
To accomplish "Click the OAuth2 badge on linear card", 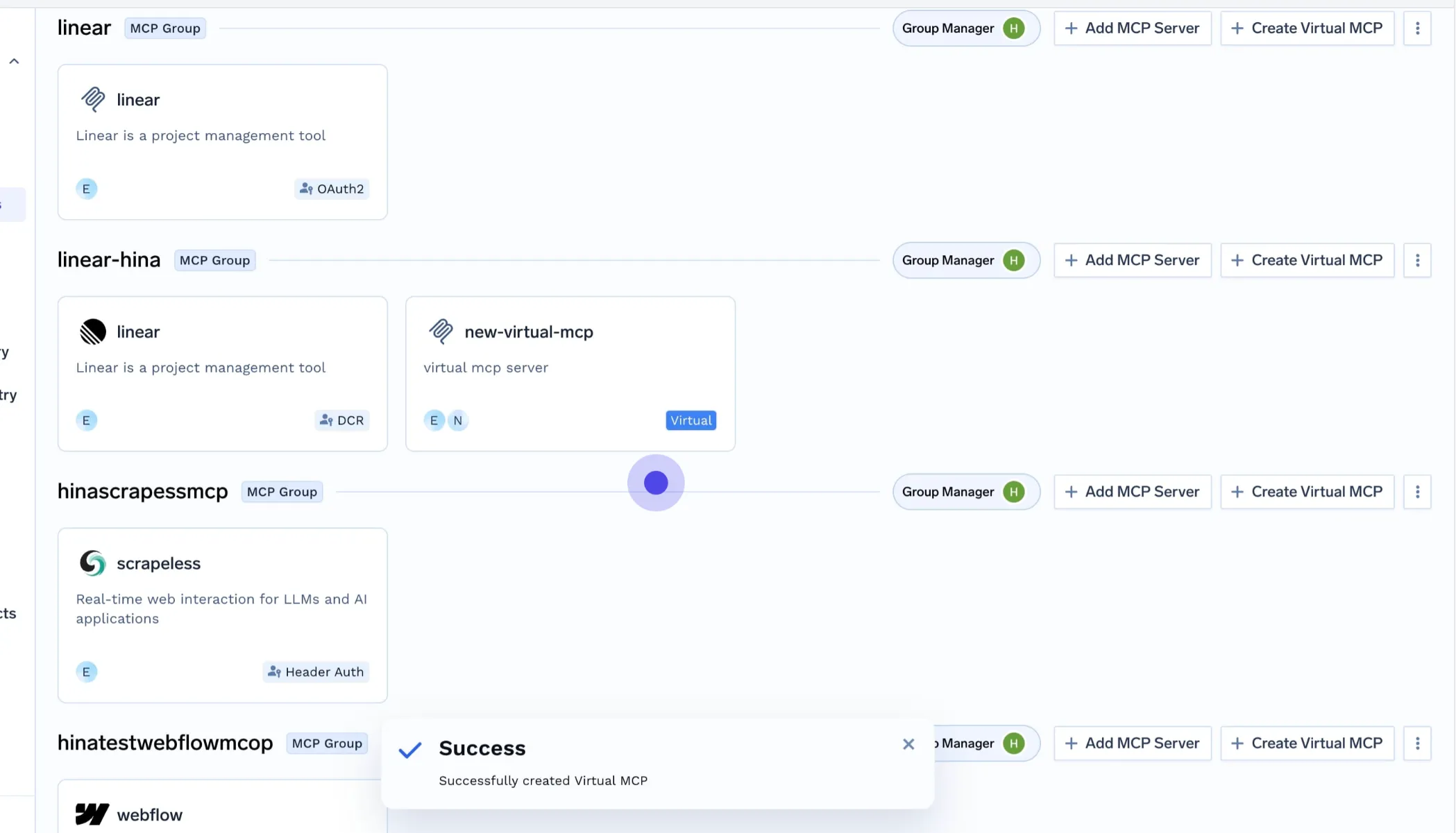I will [x=332, y=189].
